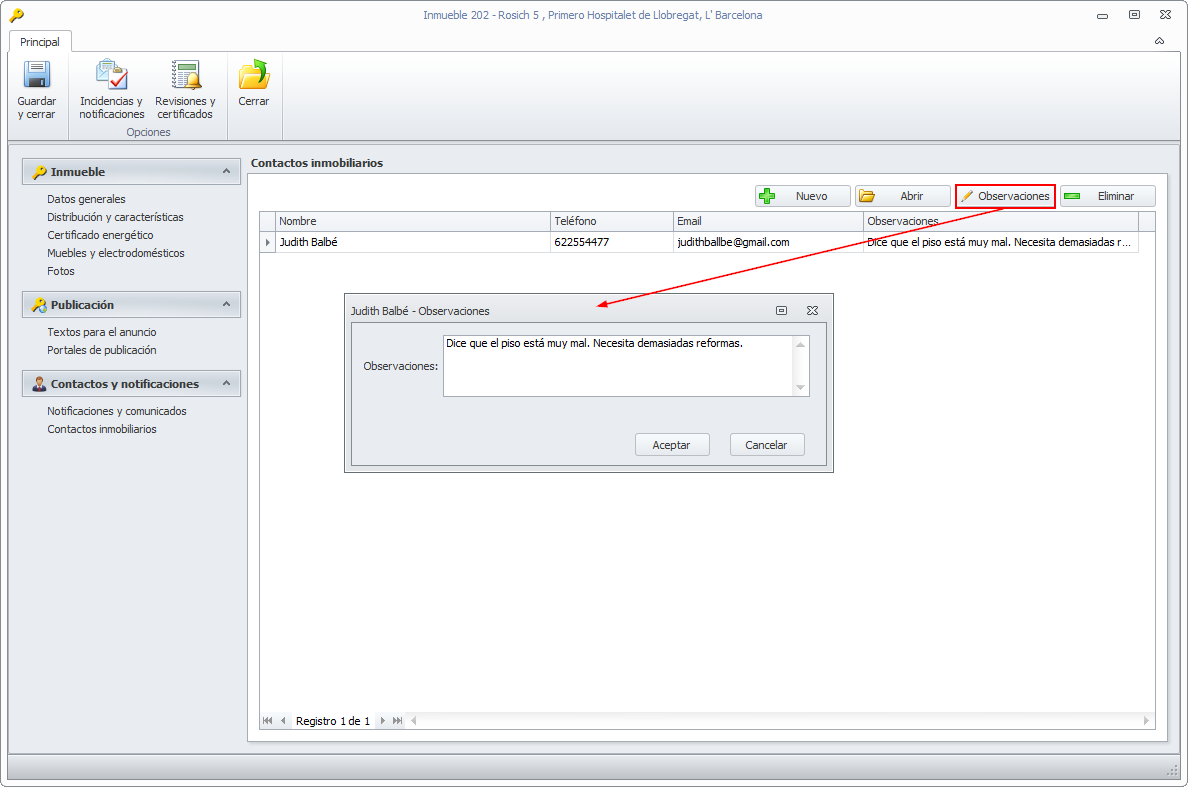This screenshot has height=787, width=1188.
Task: Click the Nombre column header
Action: pos(413,221)
